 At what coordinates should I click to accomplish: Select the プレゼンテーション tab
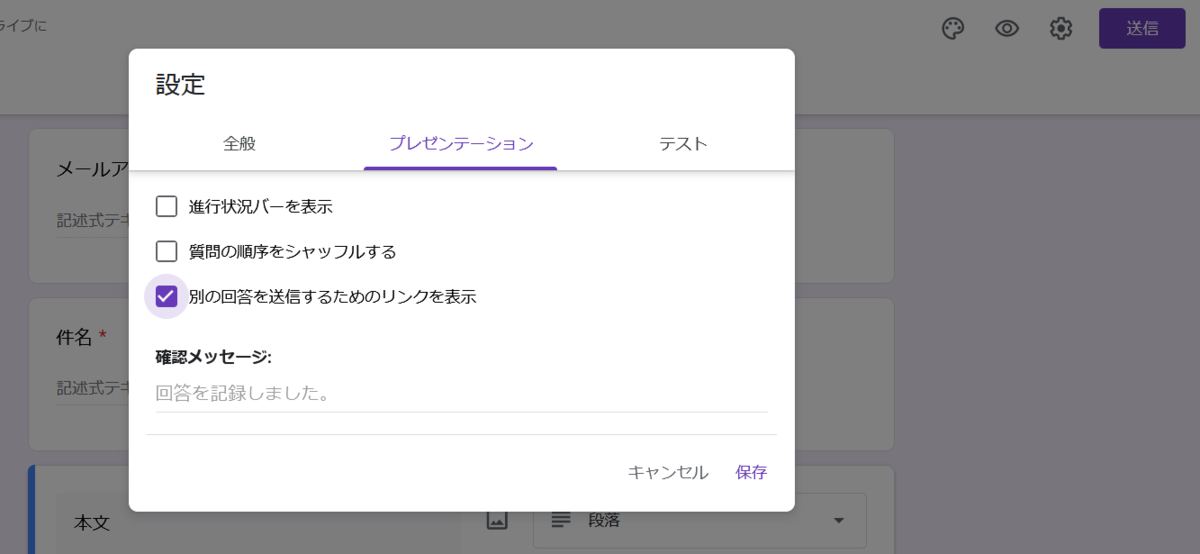461,143
